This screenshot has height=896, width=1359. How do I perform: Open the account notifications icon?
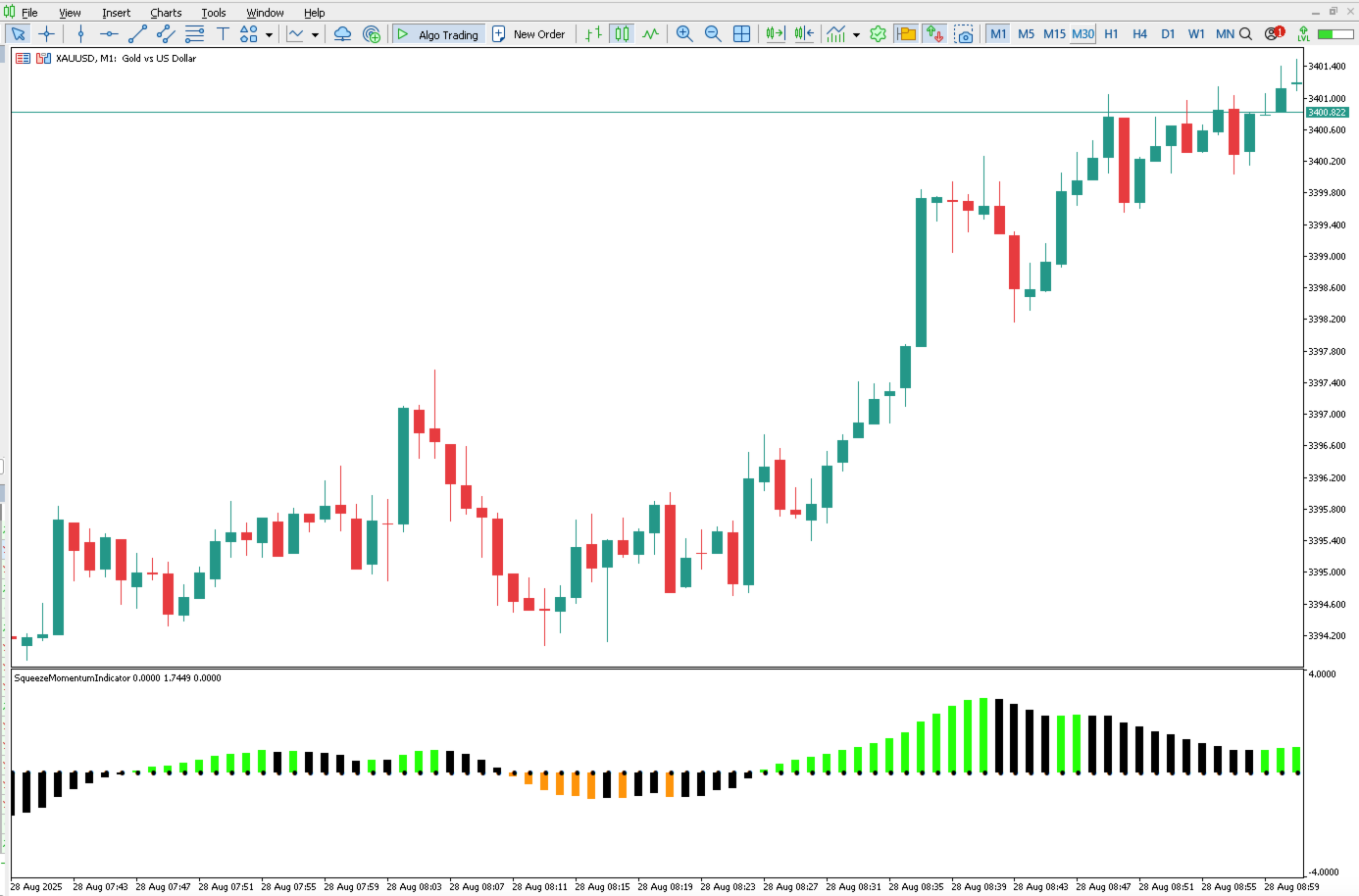1274,33
